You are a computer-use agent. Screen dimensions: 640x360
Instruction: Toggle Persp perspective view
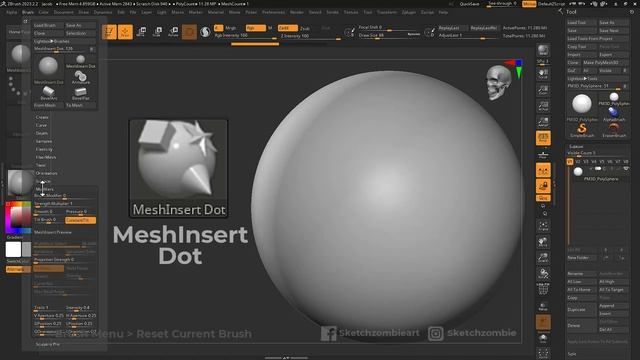pyautogui.click(x=543, y=138)
